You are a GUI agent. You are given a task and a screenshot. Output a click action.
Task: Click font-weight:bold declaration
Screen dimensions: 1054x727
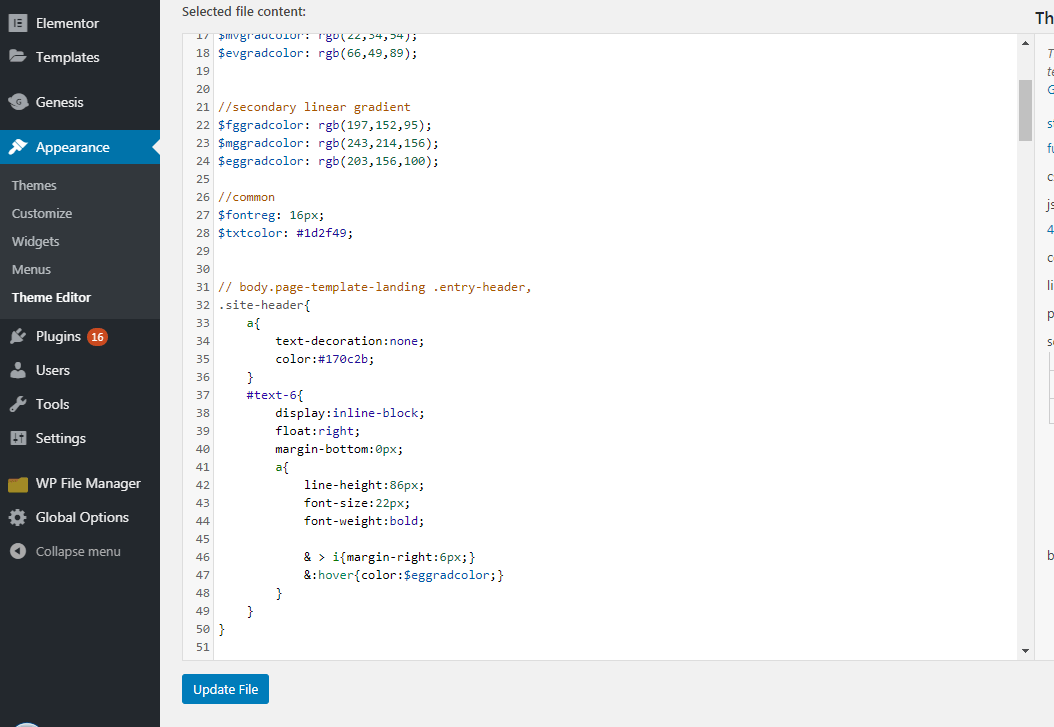[364, 521]
